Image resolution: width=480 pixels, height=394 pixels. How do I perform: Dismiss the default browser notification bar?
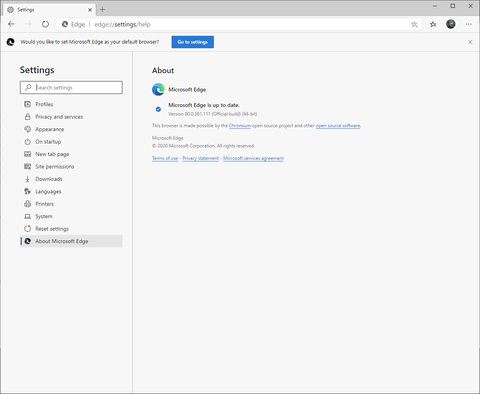coord(470,42)
